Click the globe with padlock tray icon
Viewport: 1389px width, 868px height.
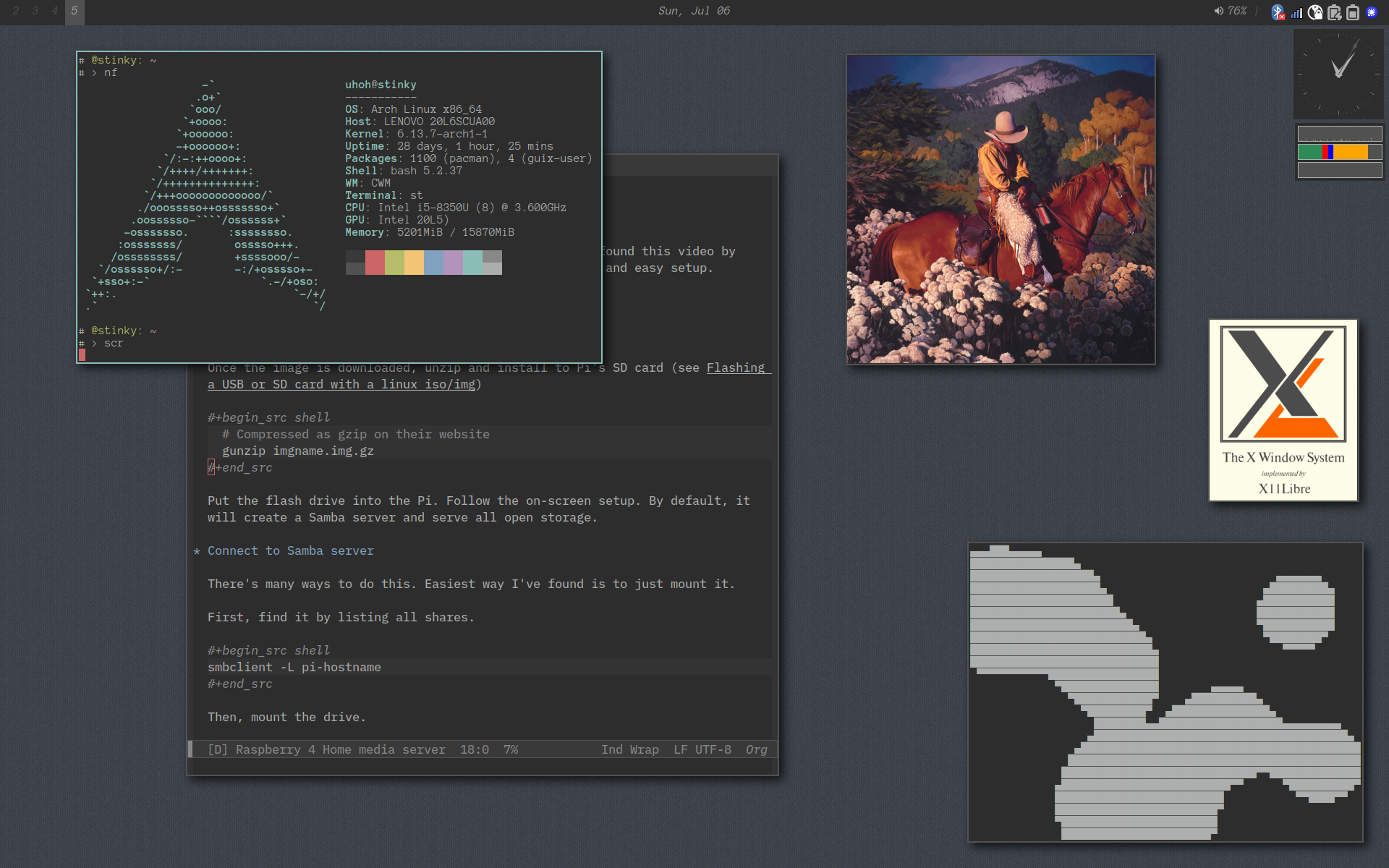pos(1315,12)
